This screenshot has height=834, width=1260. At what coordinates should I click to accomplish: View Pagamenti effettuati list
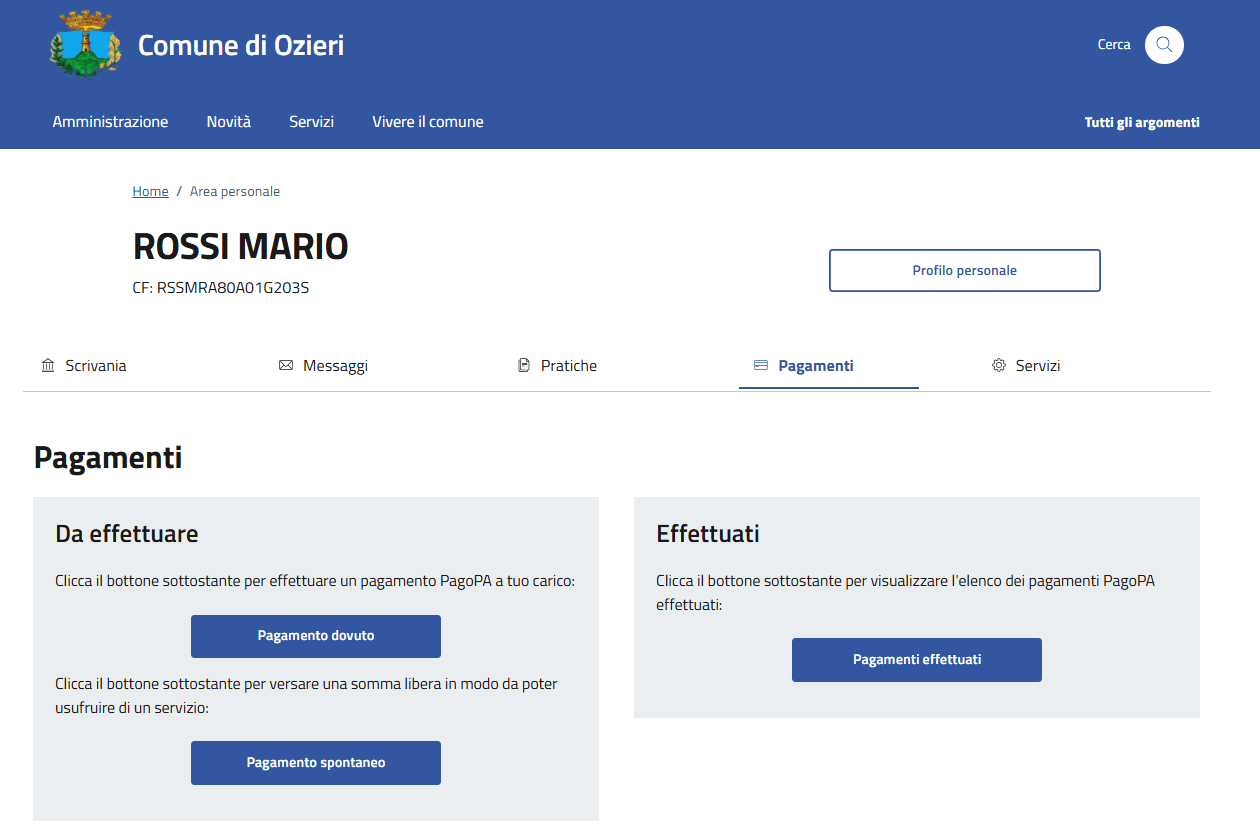pyautogui.click(x=917, y=660)
